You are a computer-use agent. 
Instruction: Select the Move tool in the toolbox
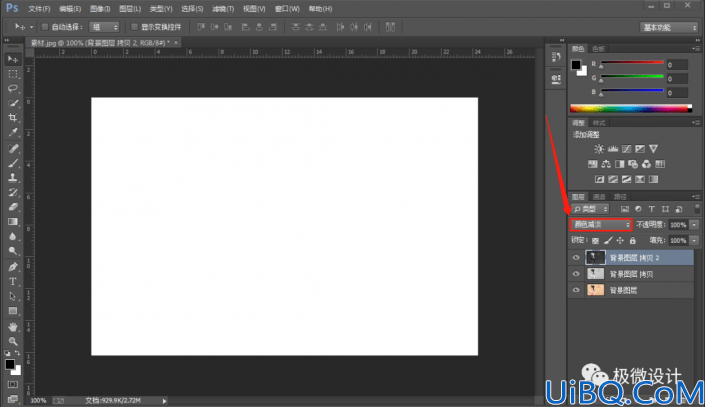(13, 59)
